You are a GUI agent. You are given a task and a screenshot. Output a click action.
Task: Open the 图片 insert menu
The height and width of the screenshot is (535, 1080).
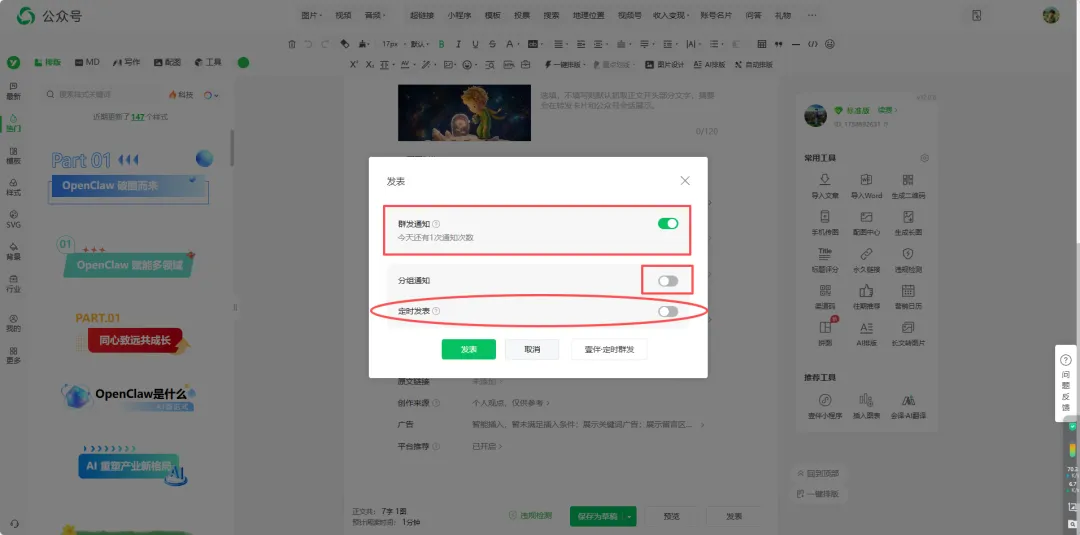tap(311, 15)
